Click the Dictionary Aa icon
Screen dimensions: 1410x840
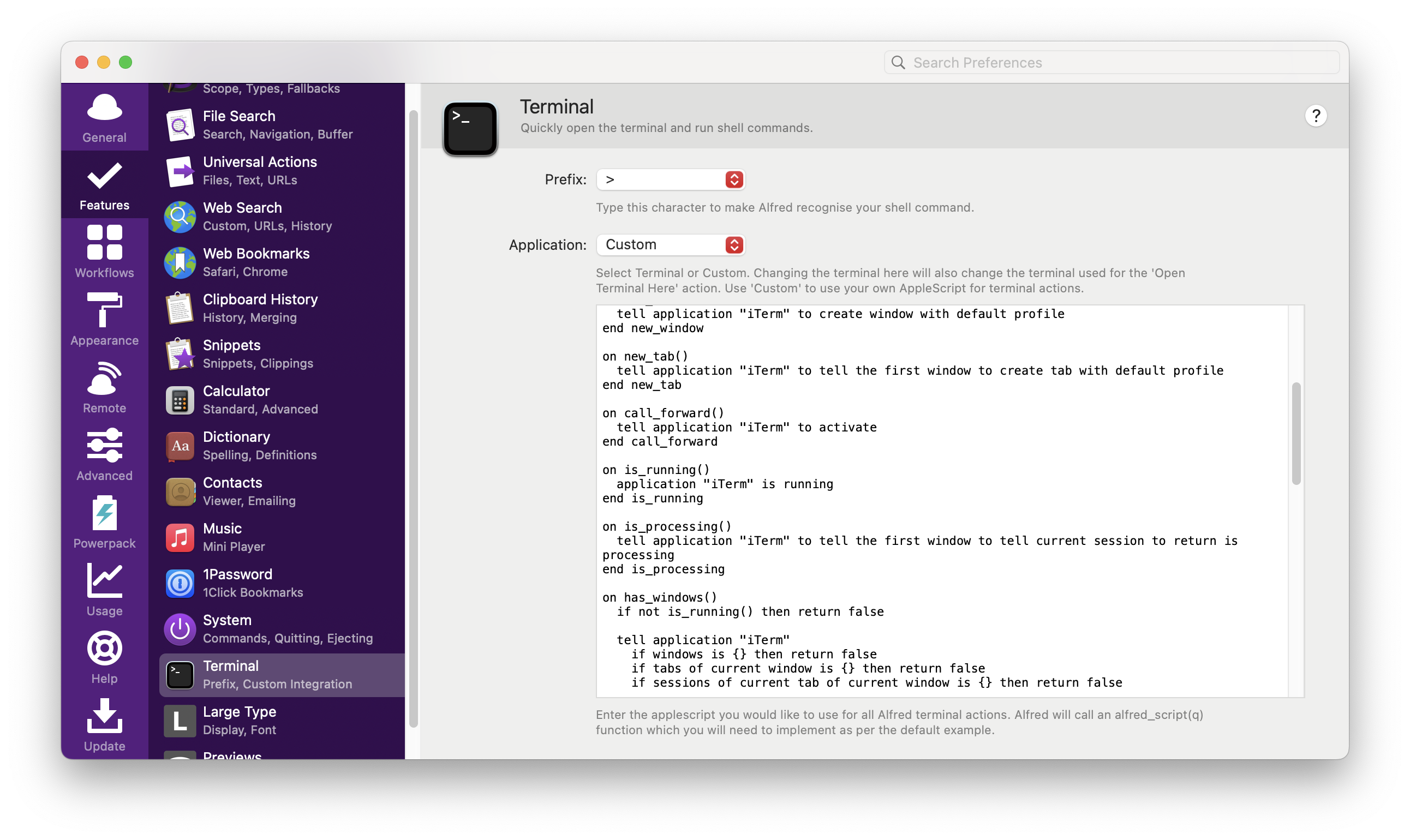[x=180, y=446]
